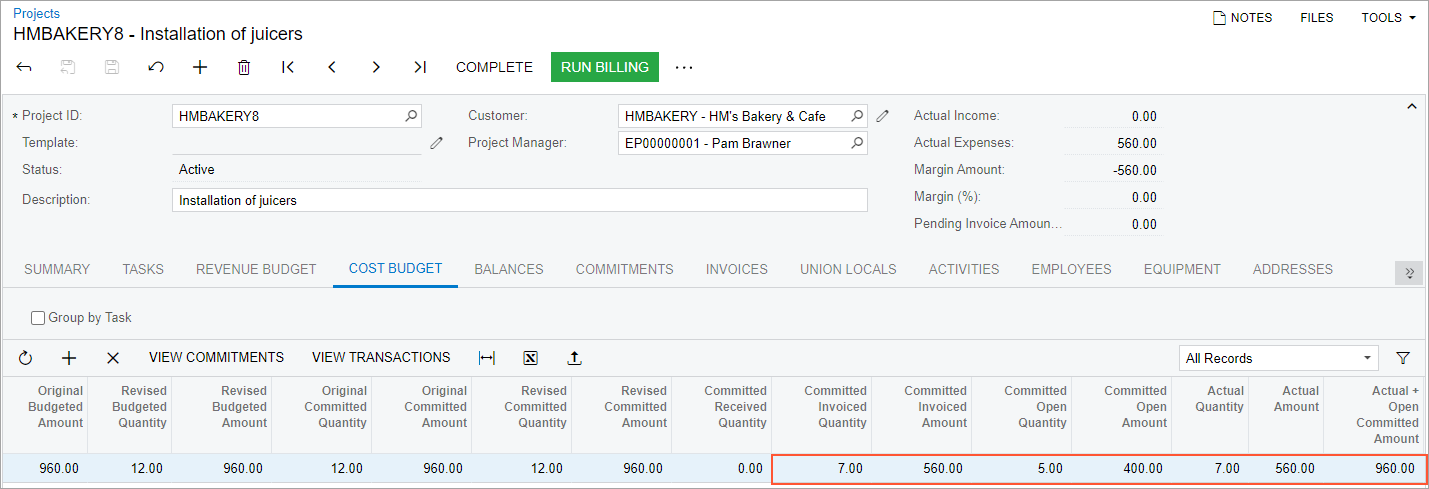Image resolution: width=1429 pixels, height=489 pixels.
Task: Open the Projects breadcrumb link
Action: pos(36,13)
